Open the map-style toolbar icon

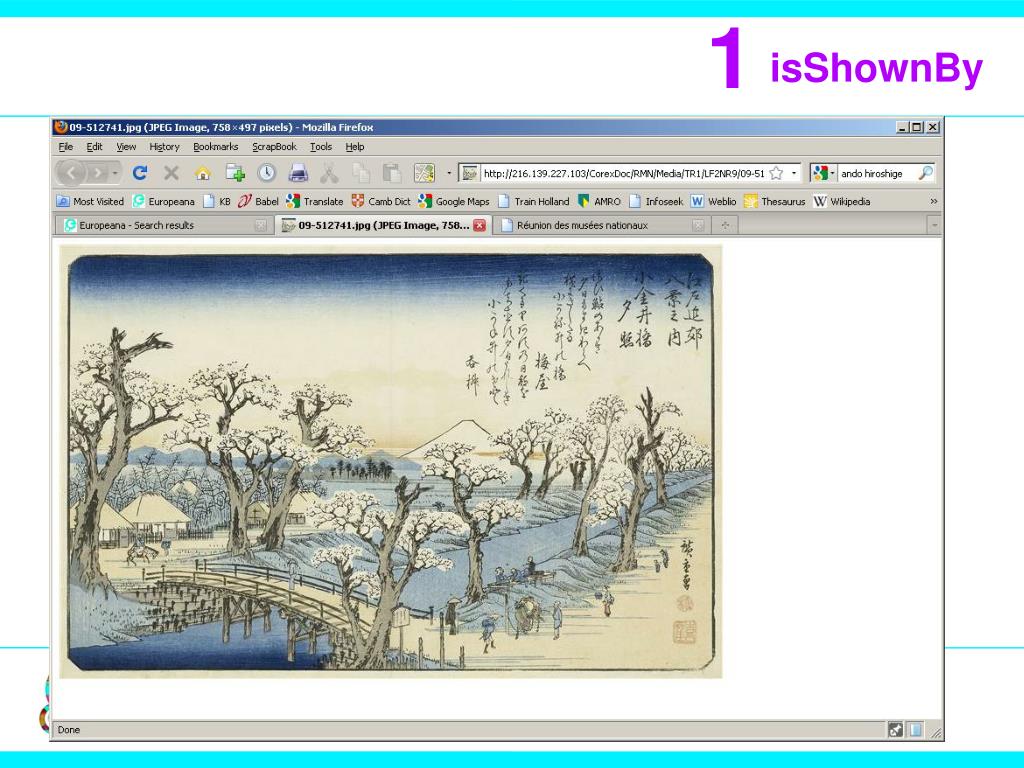click(x=424, y=173)
